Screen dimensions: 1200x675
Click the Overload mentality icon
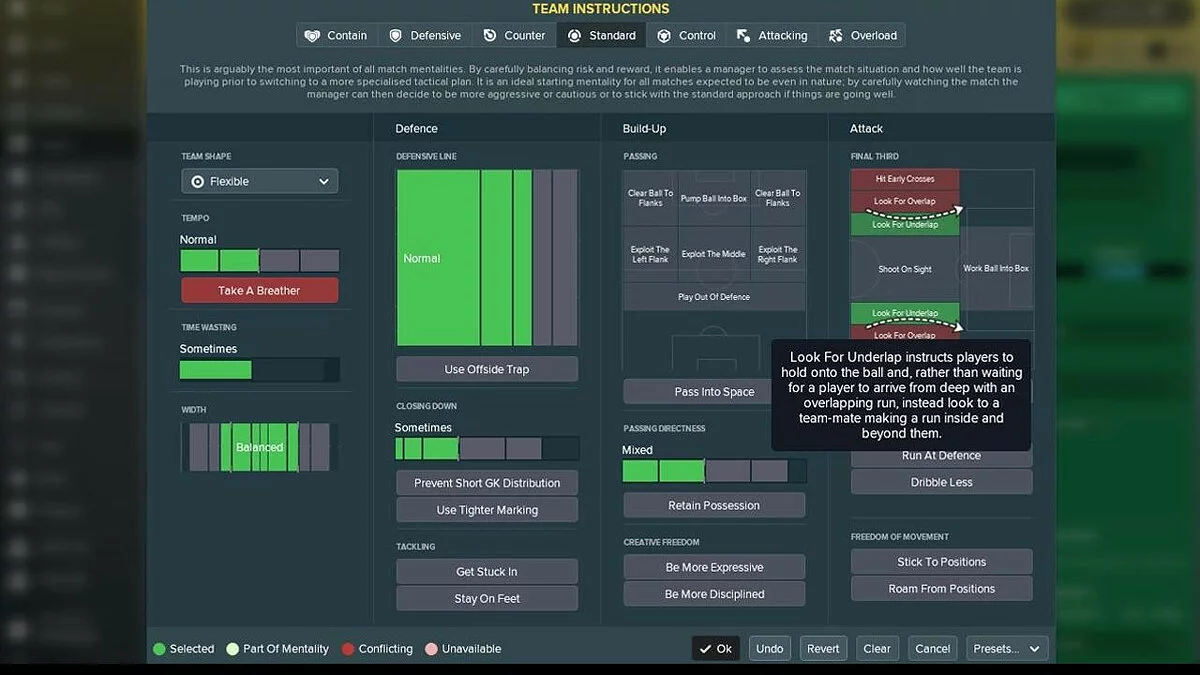coord(834,35)
